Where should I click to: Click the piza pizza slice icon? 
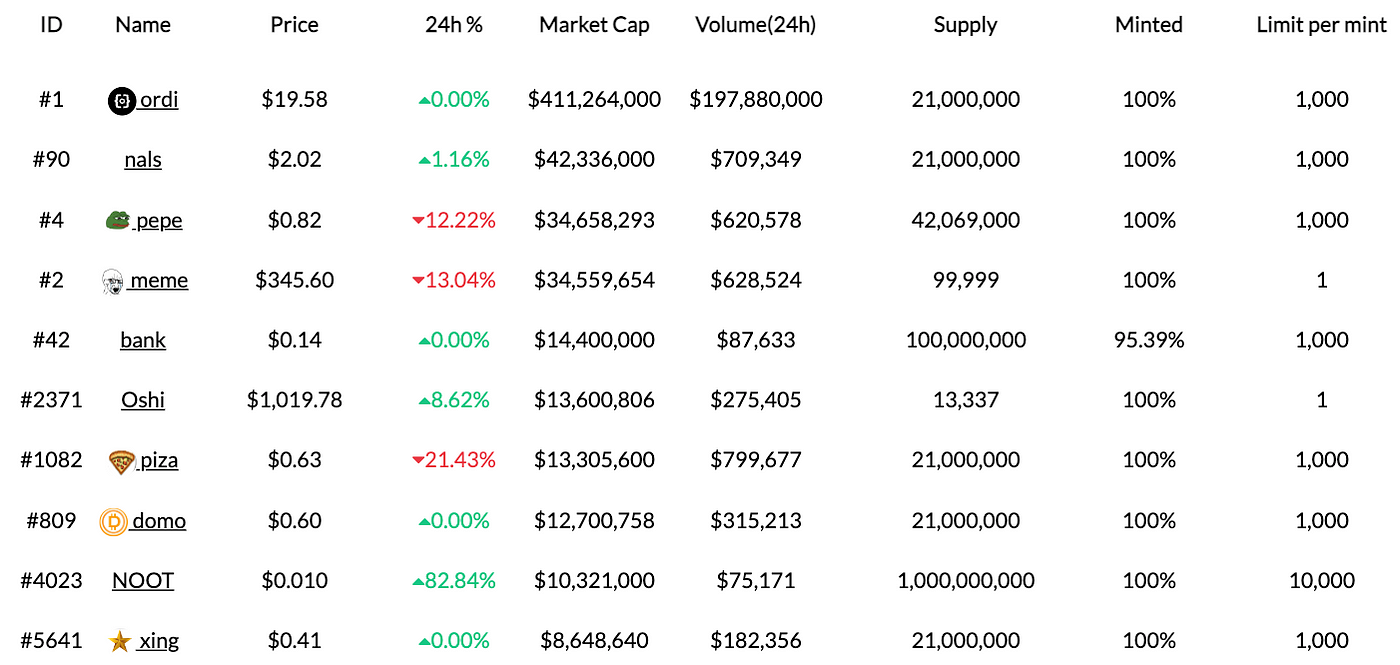pos(122,461)
